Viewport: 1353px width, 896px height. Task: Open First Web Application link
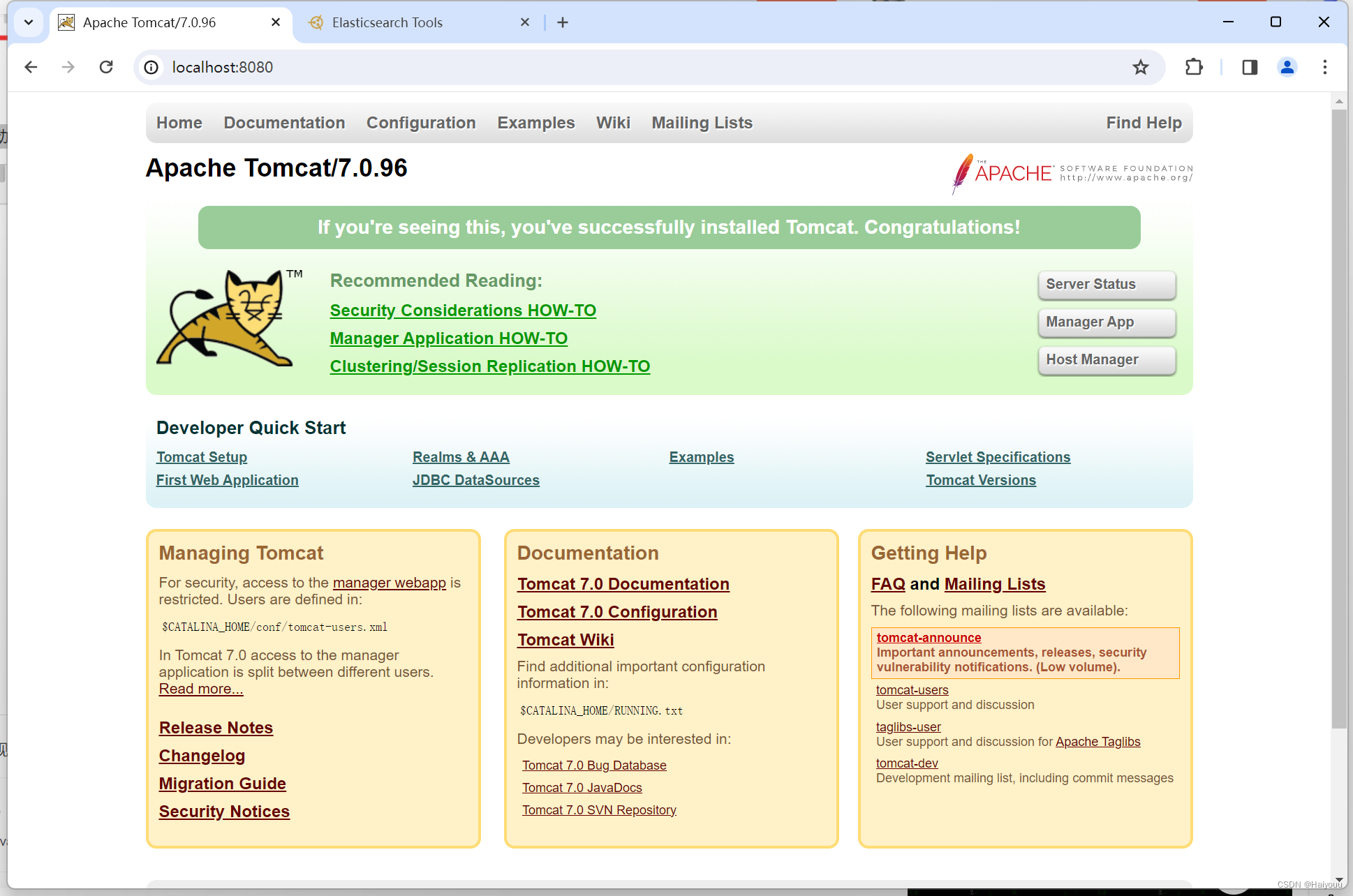[228, 480]
